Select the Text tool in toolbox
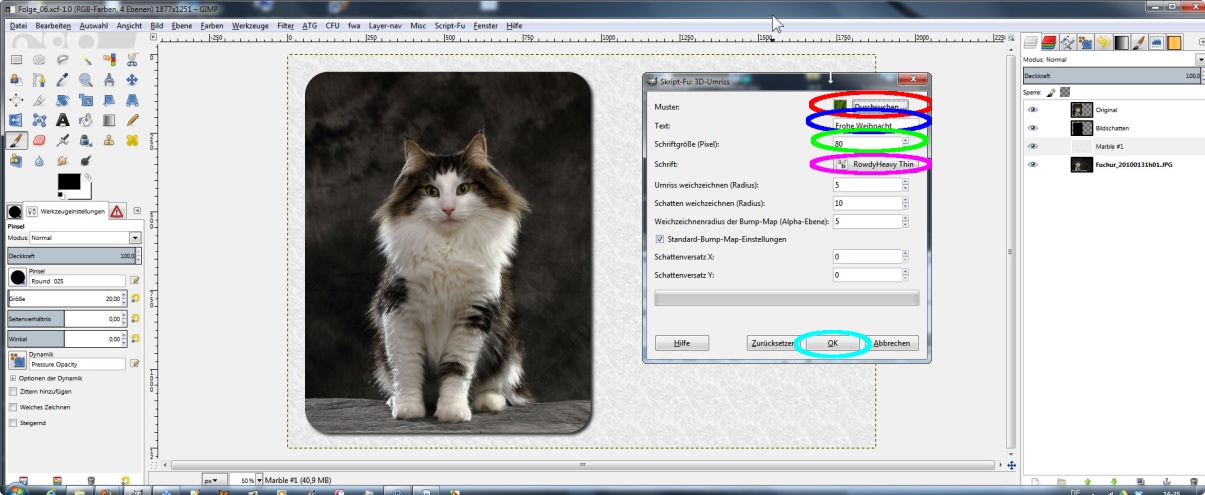 click(x=63, y=120)
